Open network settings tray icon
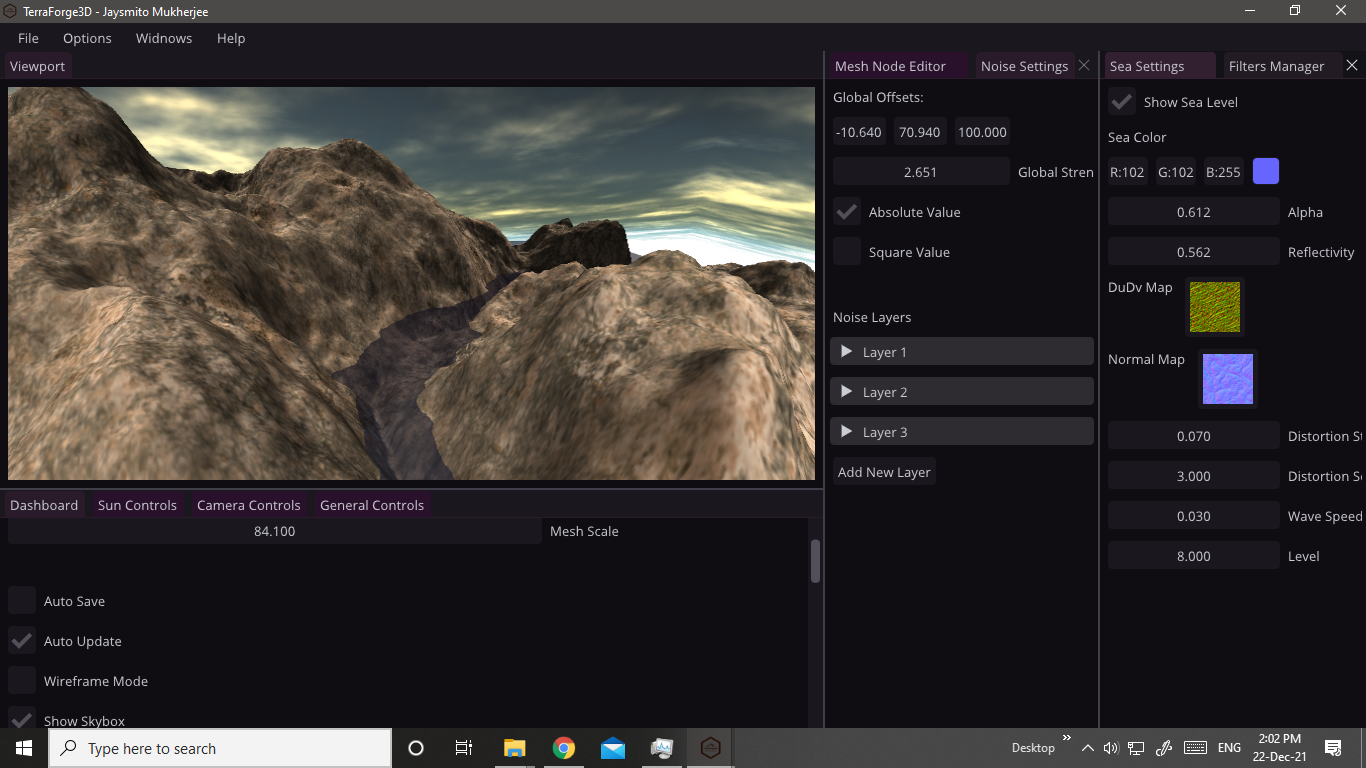 coord(1136,748)
